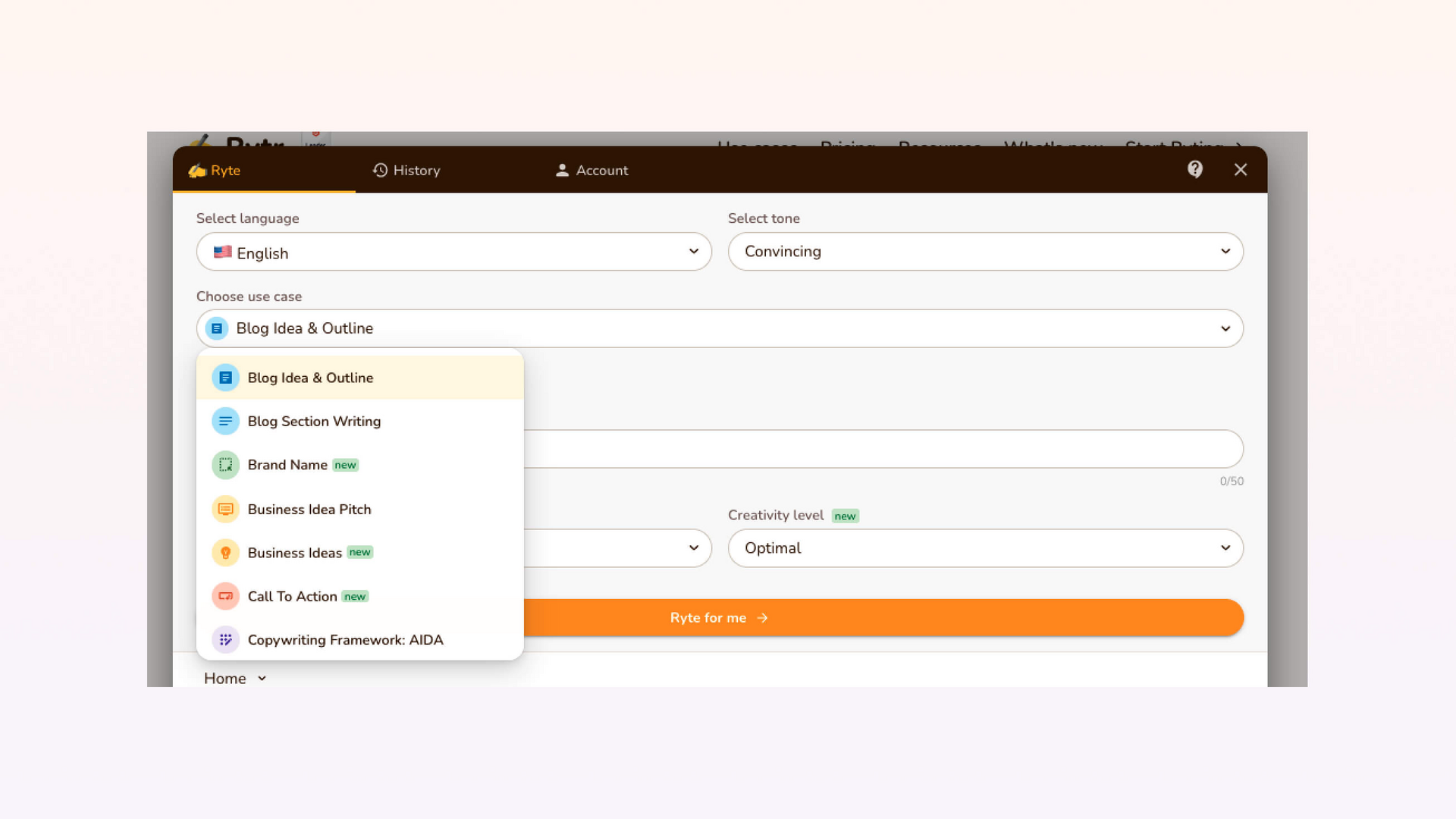Click the Blog Idea & Outline document icon
Viewport: 1456px width, 819px height.
224,377
